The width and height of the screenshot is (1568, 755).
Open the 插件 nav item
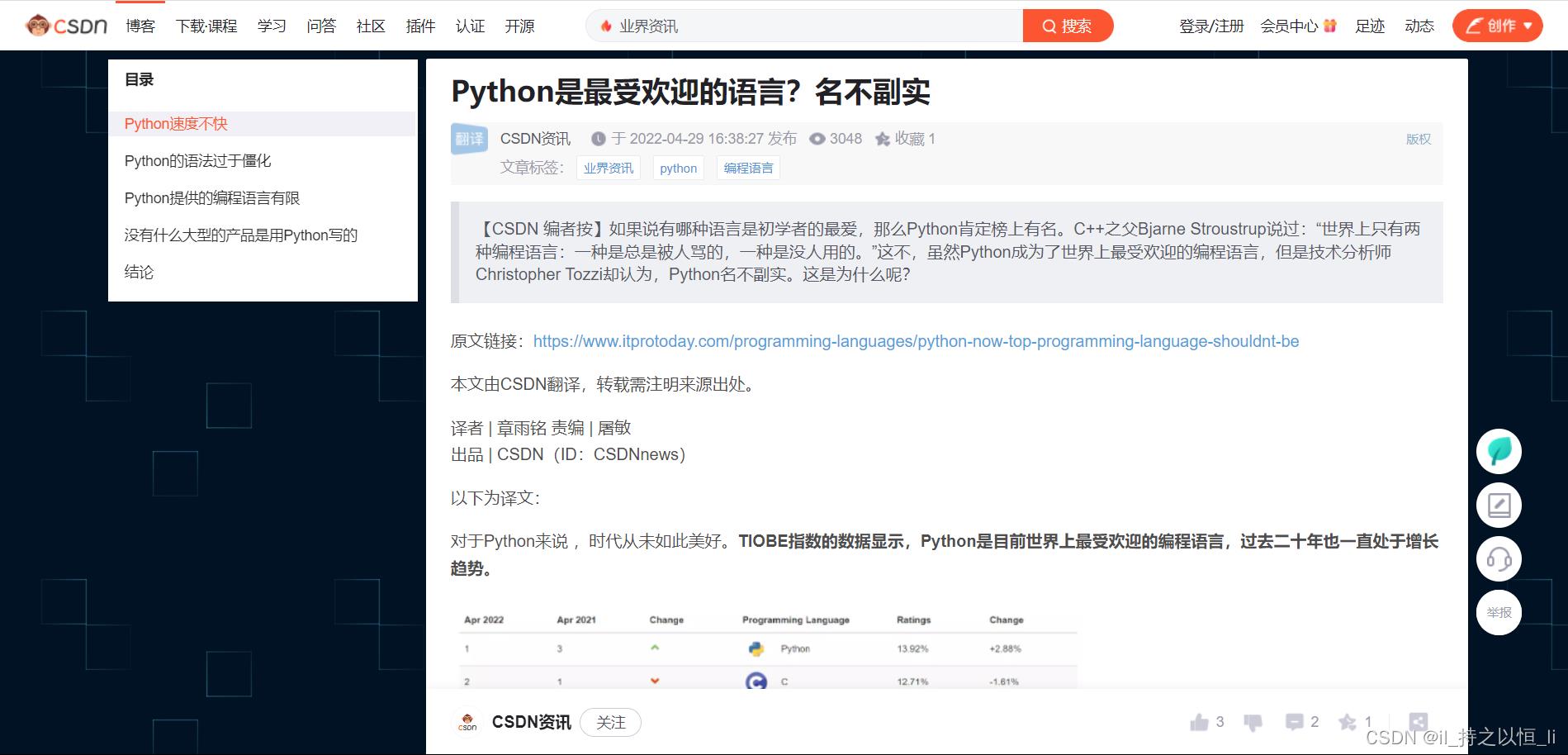pyautogui.click(x=420, y=26)
